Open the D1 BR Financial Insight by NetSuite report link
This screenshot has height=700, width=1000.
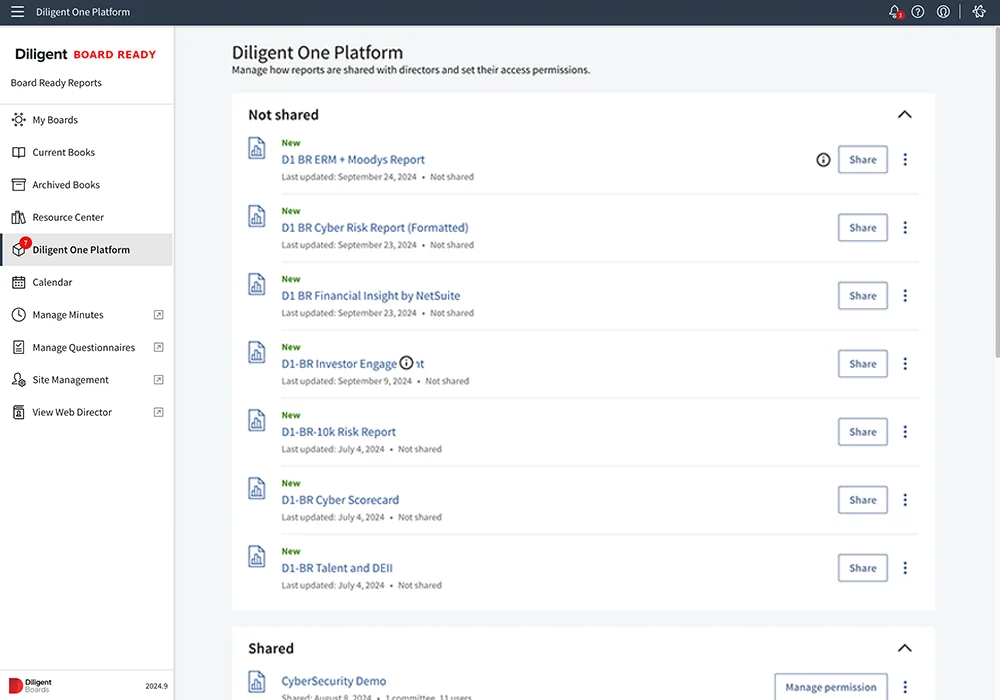point(371,295)
